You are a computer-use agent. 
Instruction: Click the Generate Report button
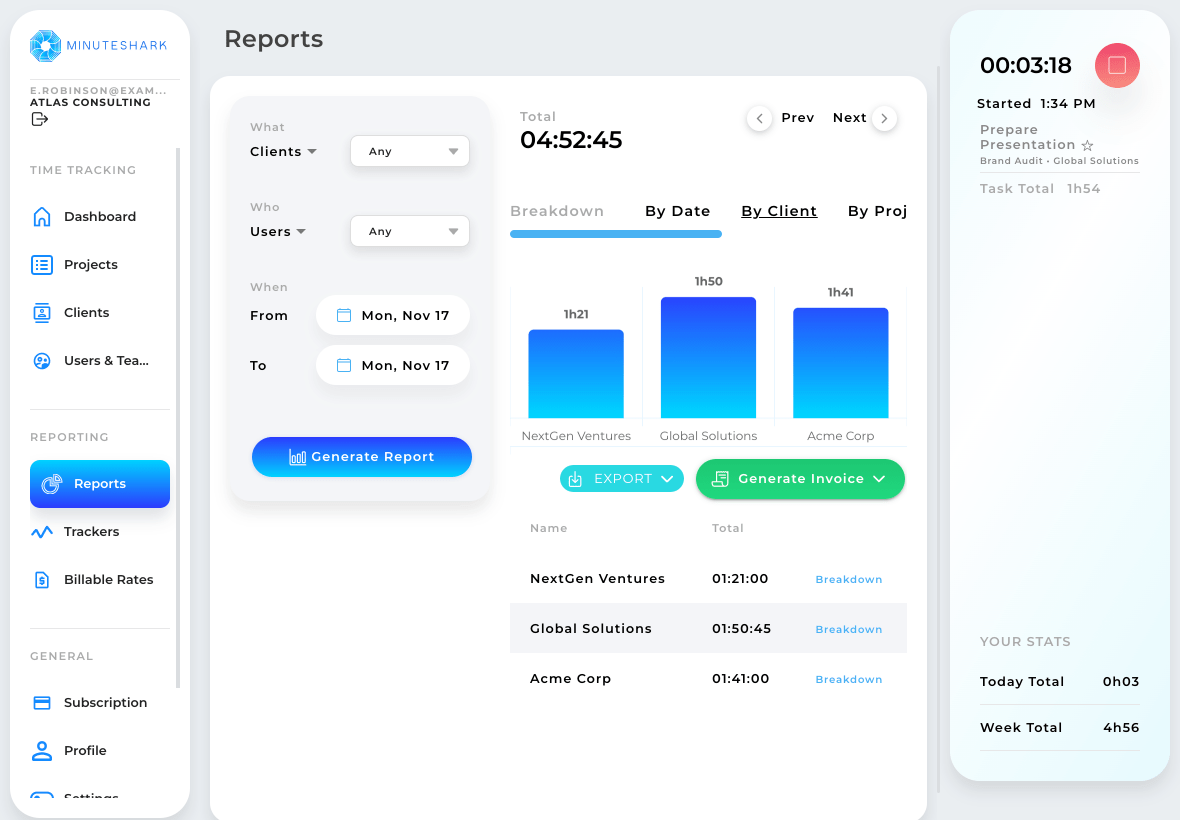click(x=361, y=456)
